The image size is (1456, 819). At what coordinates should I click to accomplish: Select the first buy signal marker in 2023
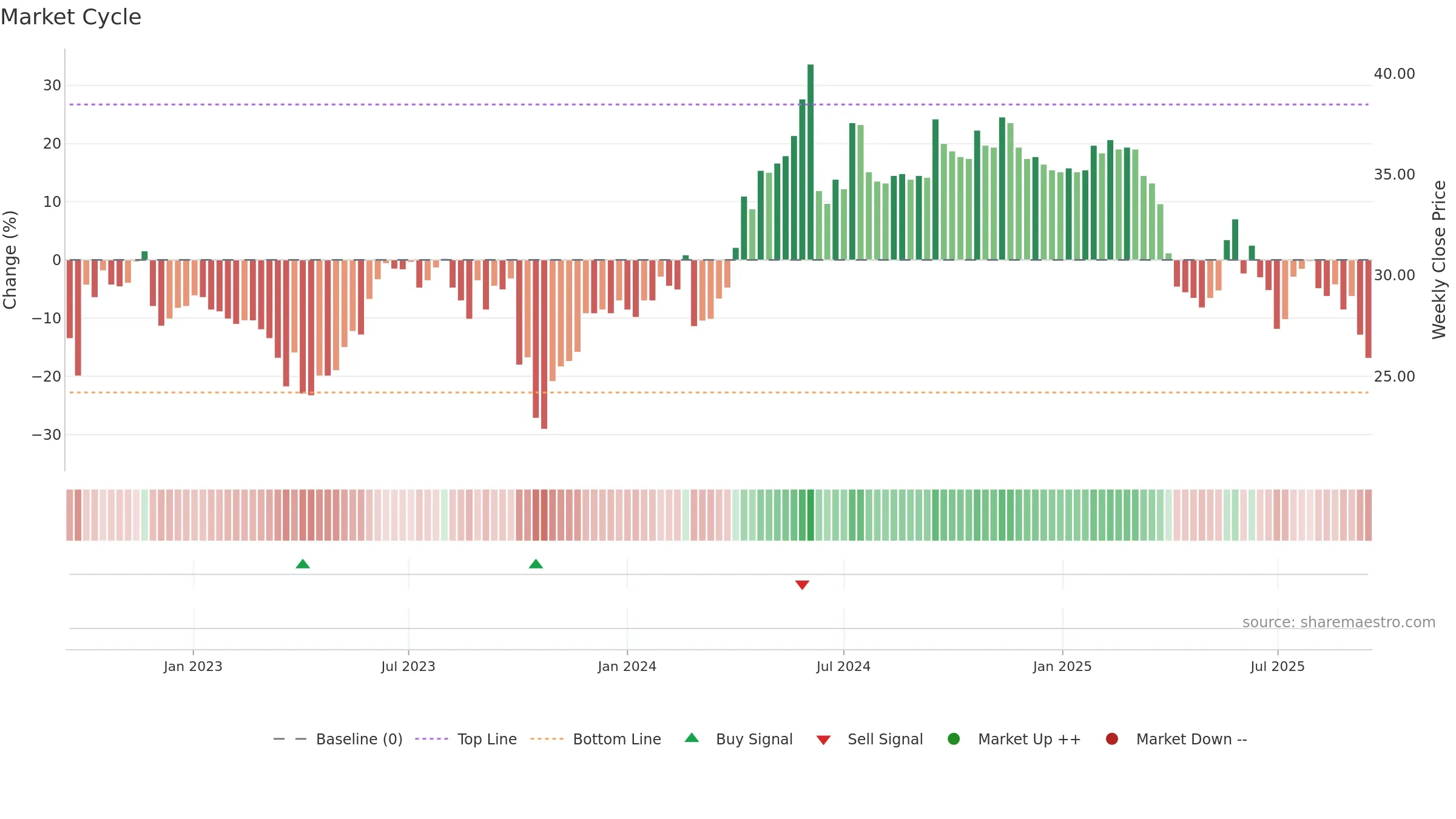[x=303, y=564]
